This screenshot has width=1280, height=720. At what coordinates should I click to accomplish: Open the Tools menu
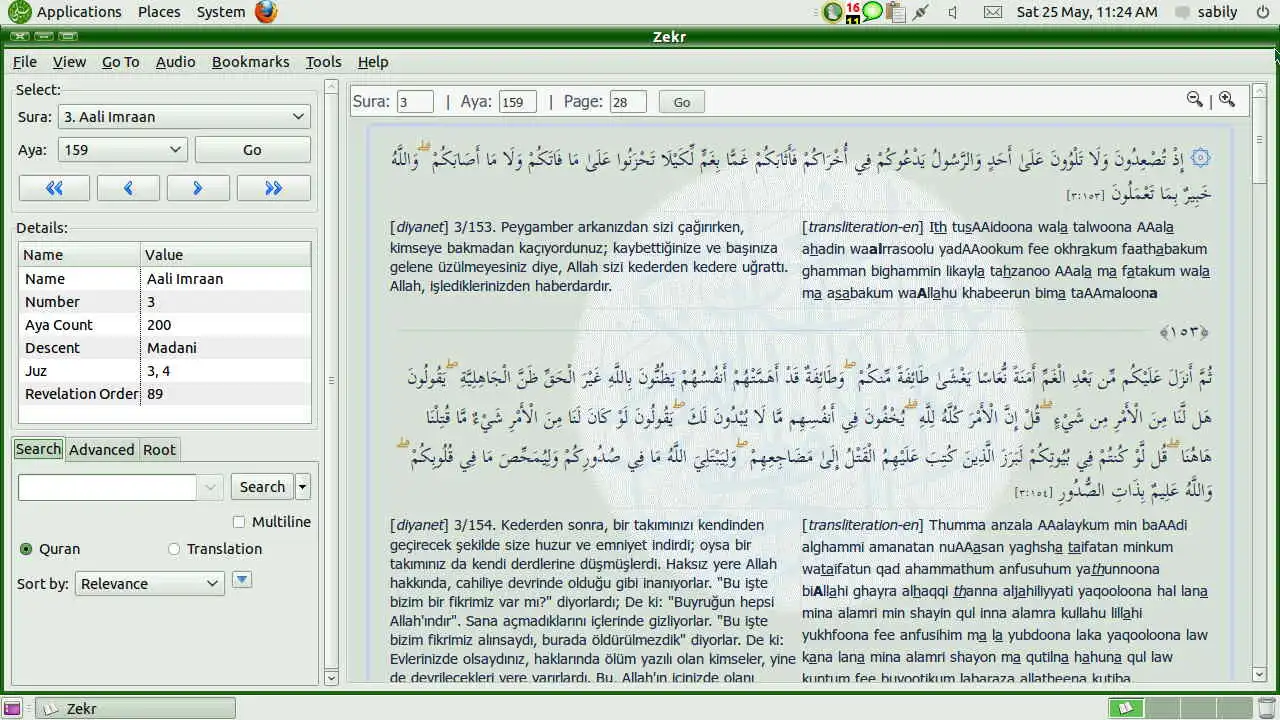click(x=323, y=62)
